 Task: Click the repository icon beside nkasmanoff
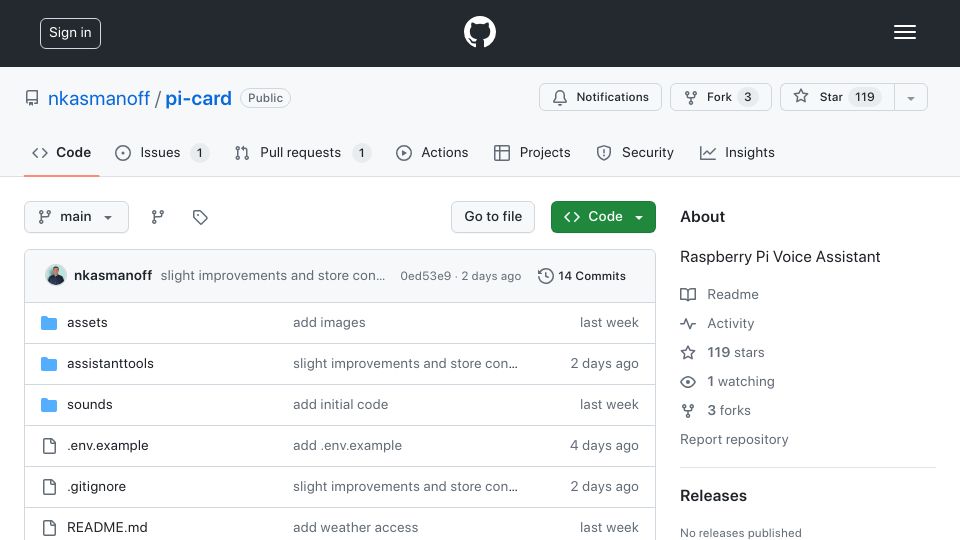pyautogui.click(x=32, y=98)
